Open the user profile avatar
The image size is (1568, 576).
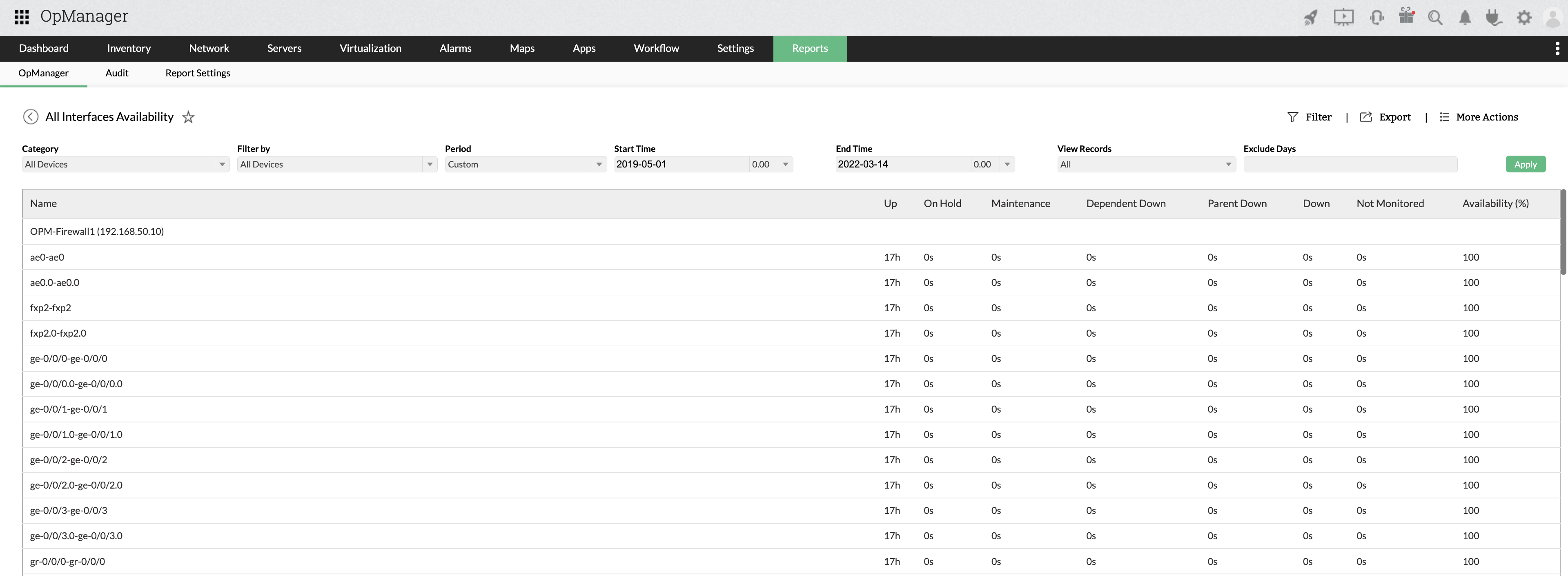tap(1552, 17)
